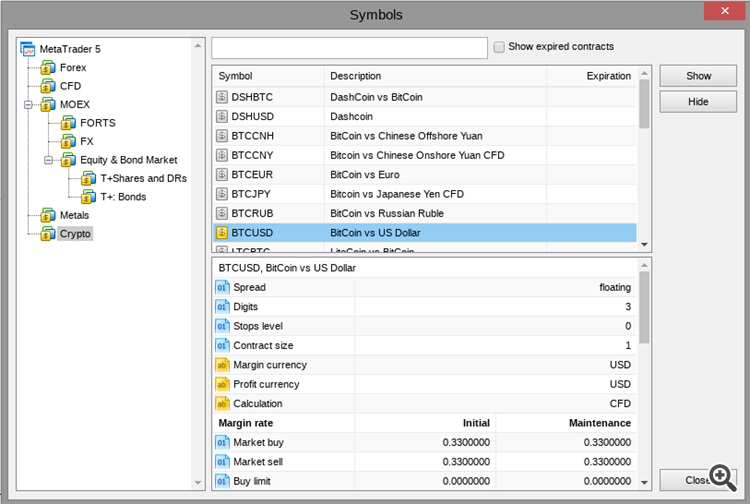Click tree panel scroll up arrow

(x=198, y=45)
